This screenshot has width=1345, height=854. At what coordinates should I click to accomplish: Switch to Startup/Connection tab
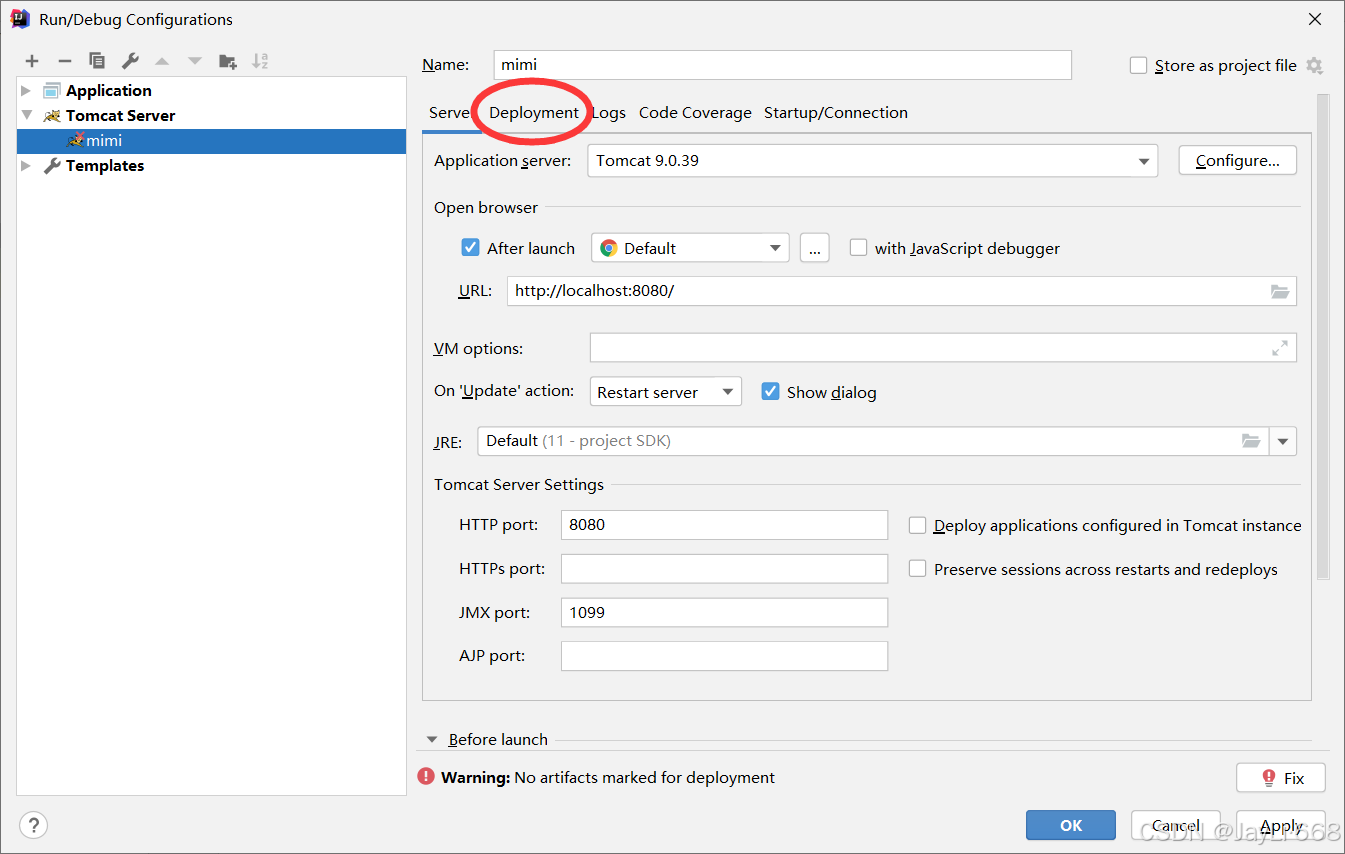point(836,113)
